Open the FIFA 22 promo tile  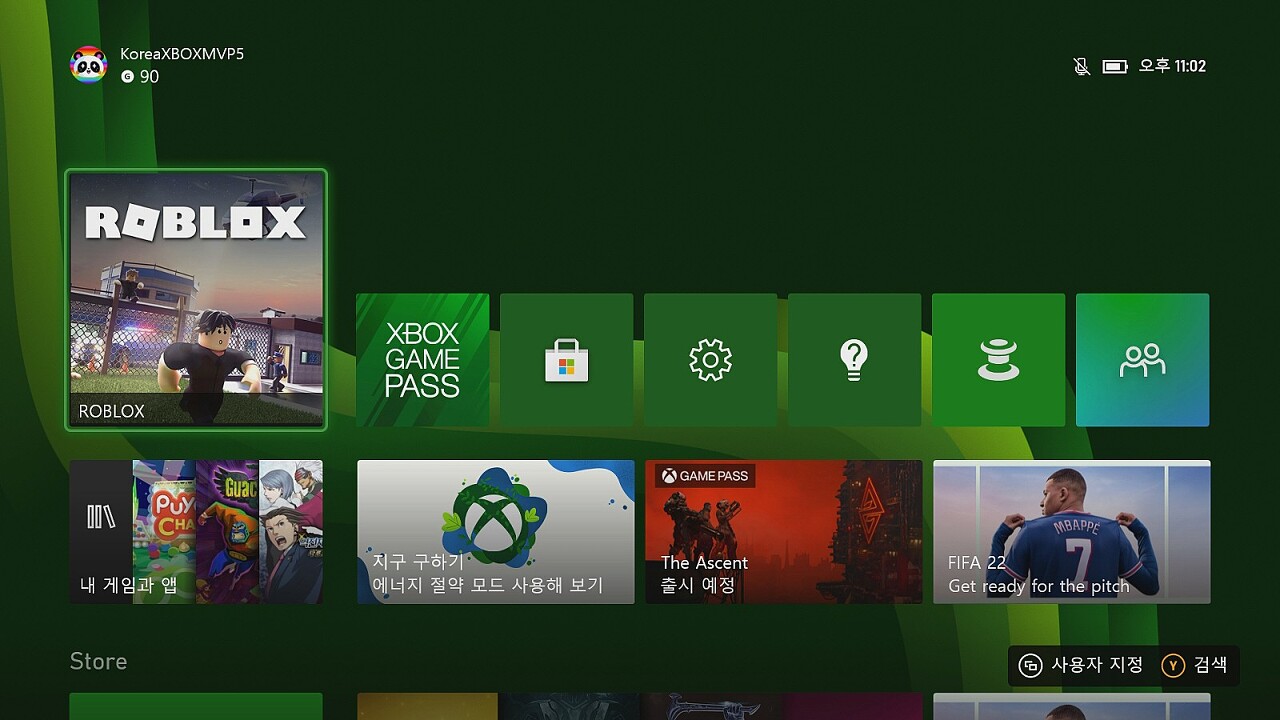(x=1072, y=532)
